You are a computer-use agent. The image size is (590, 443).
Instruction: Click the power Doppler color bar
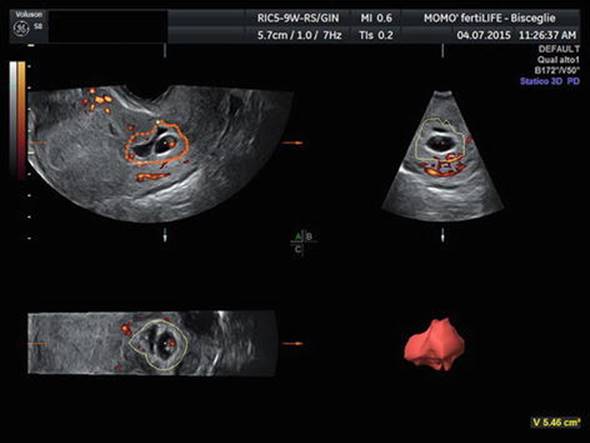pyautogui.click(x=21, y=119)
